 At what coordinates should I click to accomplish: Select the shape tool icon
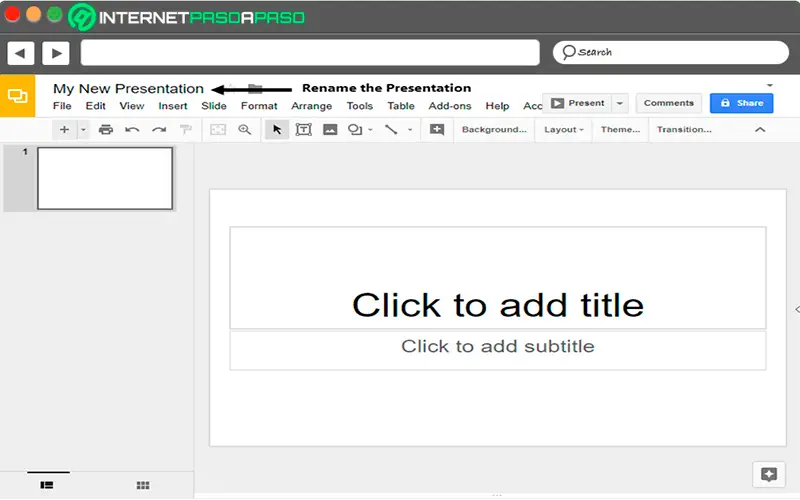click(x=355, y=130)
